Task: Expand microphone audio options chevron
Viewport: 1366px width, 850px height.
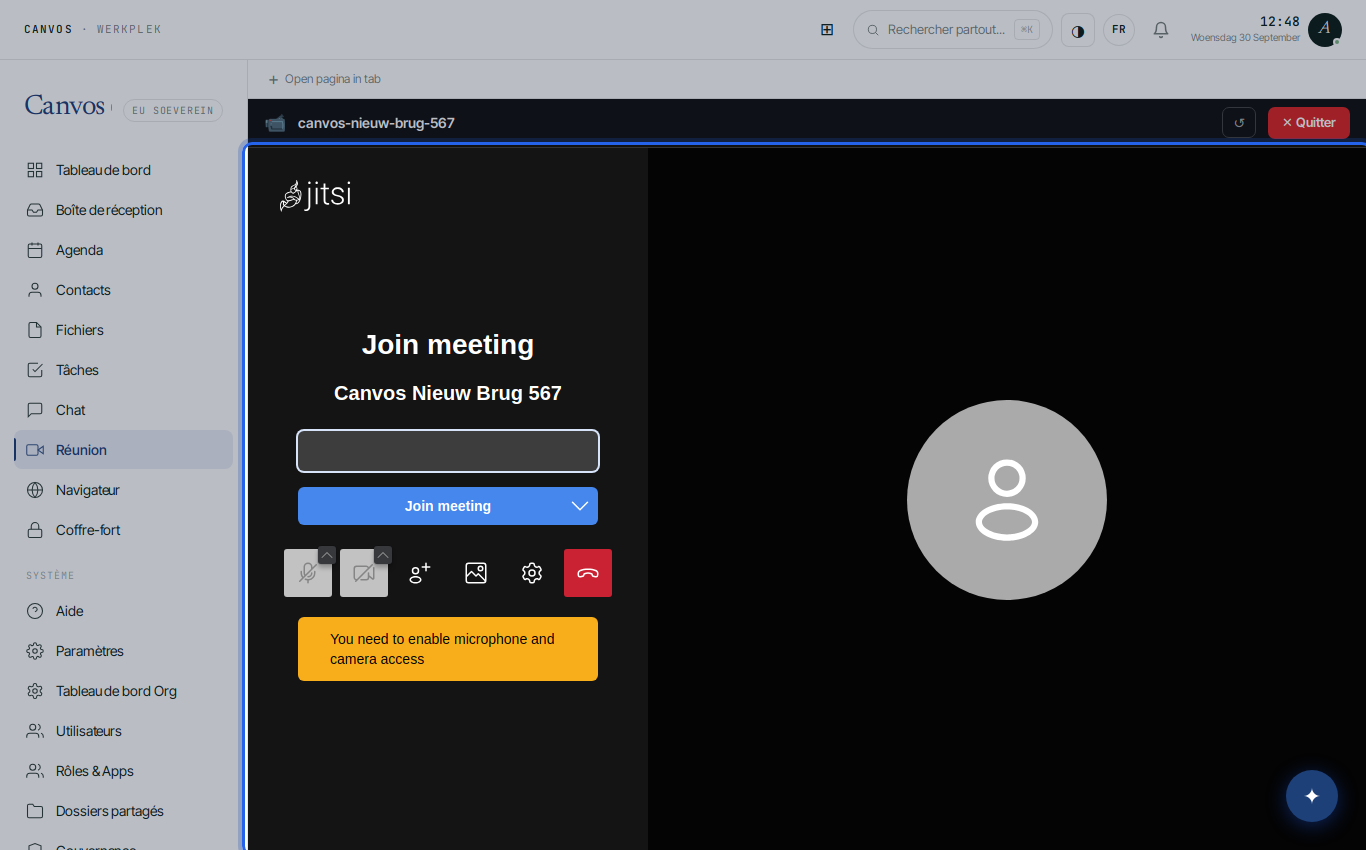Action: pyautogui.click(x=327, y=555)
